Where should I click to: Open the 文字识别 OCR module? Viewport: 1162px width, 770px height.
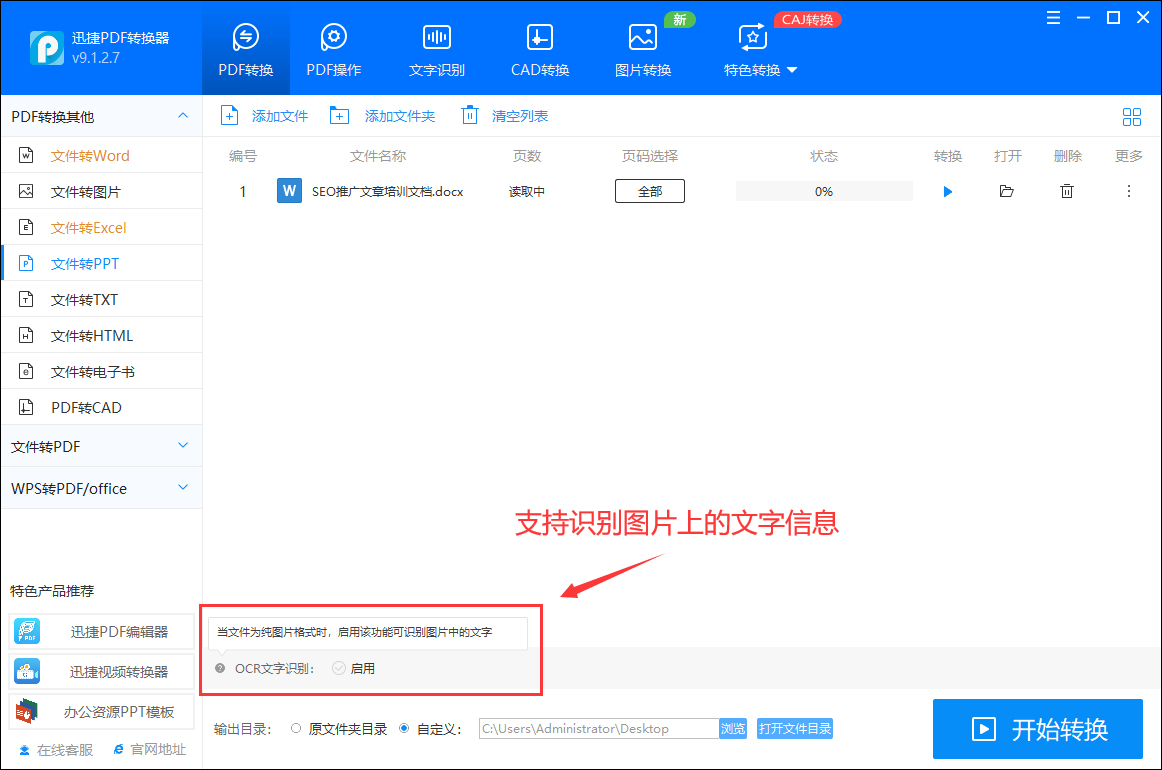[x=436, y=47]
